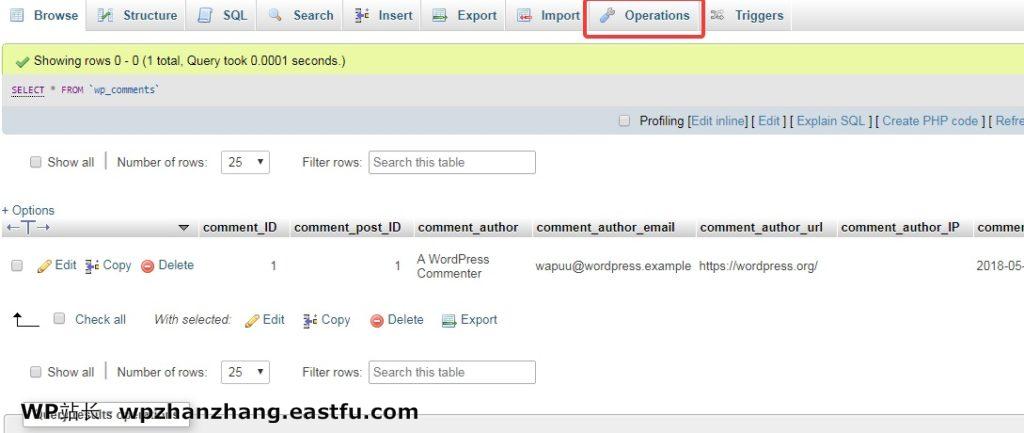Click the Structure tab icon
This screenshot has width=1024, height=433.
click(105, 15)
